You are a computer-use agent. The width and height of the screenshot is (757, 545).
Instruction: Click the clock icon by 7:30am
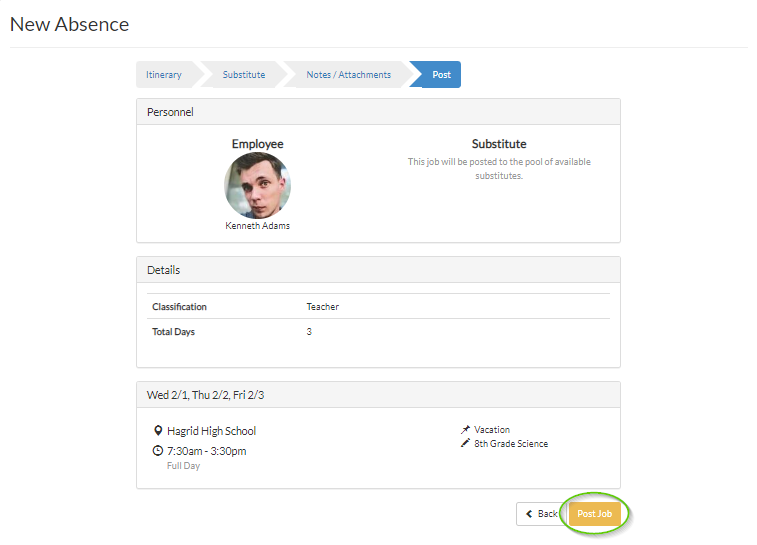158,450
